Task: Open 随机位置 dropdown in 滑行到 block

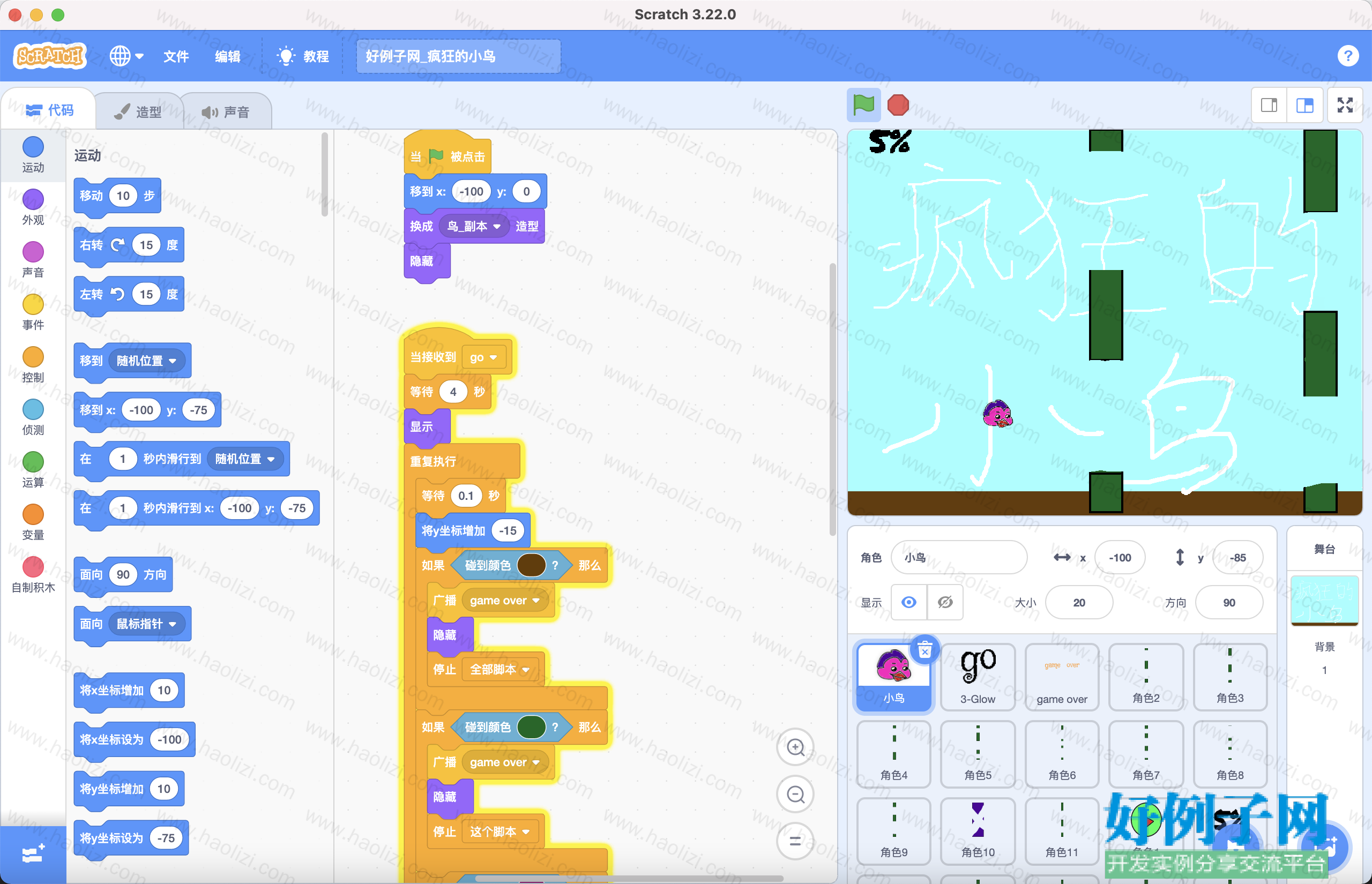Action: (x=245, y=459)
